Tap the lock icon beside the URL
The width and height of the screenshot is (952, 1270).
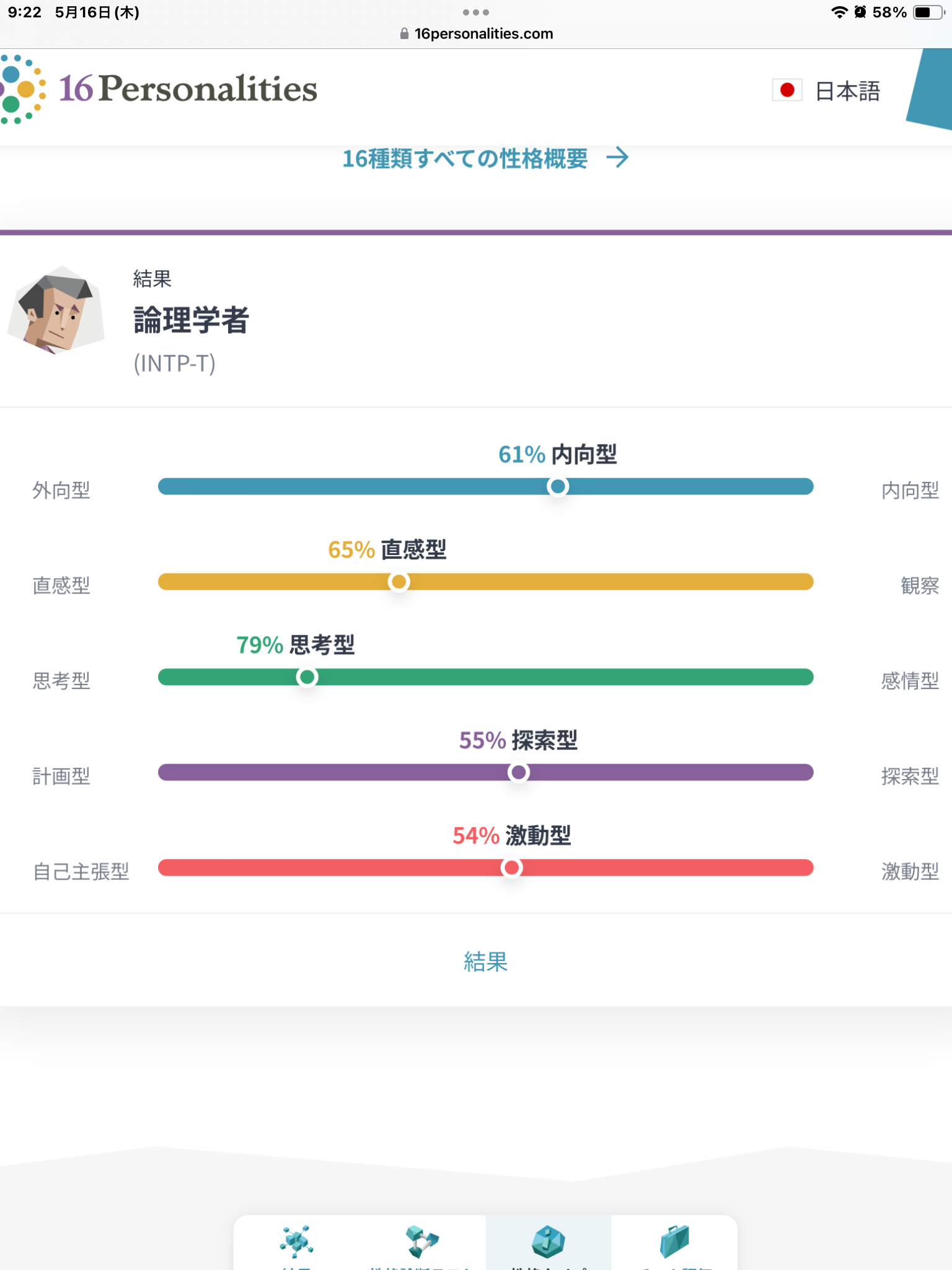(404, 34)
